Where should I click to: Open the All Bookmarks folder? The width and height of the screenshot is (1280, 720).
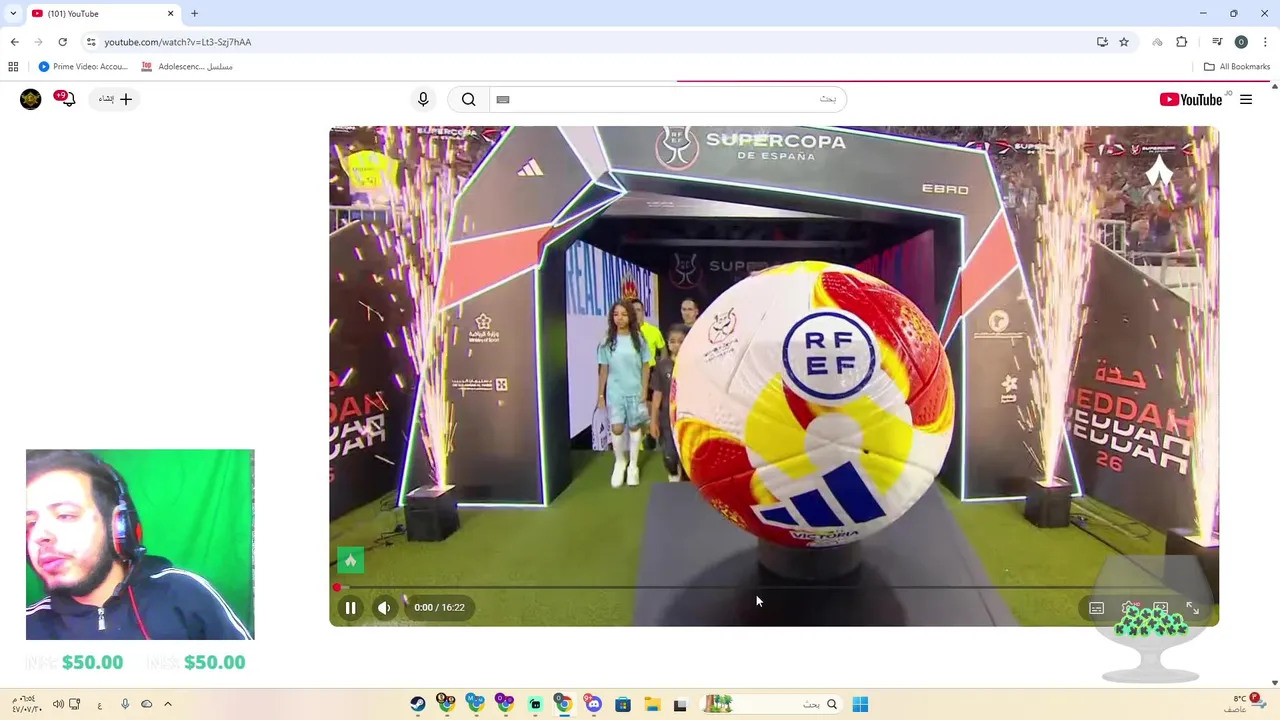[x=1237, y=67]
